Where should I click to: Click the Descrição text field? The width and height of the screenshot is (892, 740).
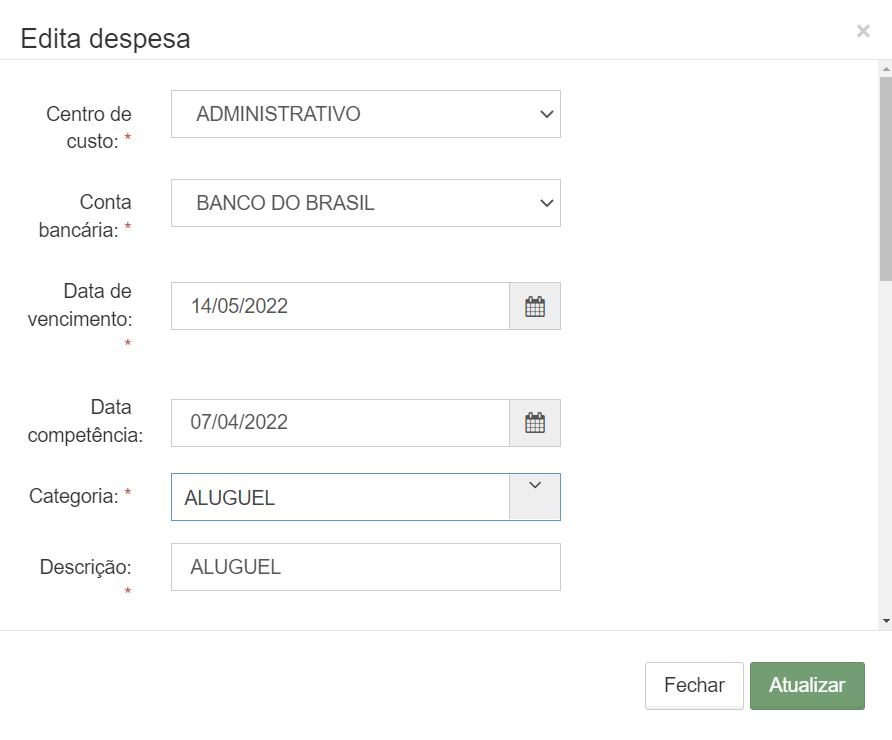[366, 567]
